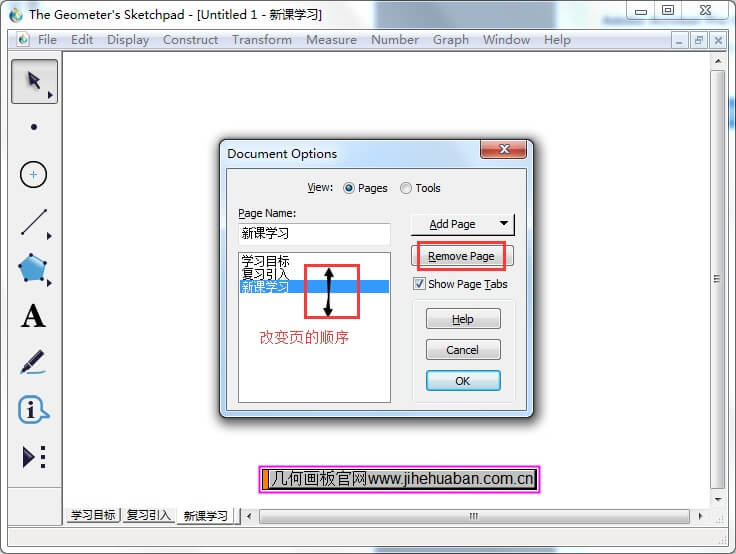Click horizontal scrollbar right arrow

pyautogui.click(x=700, y=516)
